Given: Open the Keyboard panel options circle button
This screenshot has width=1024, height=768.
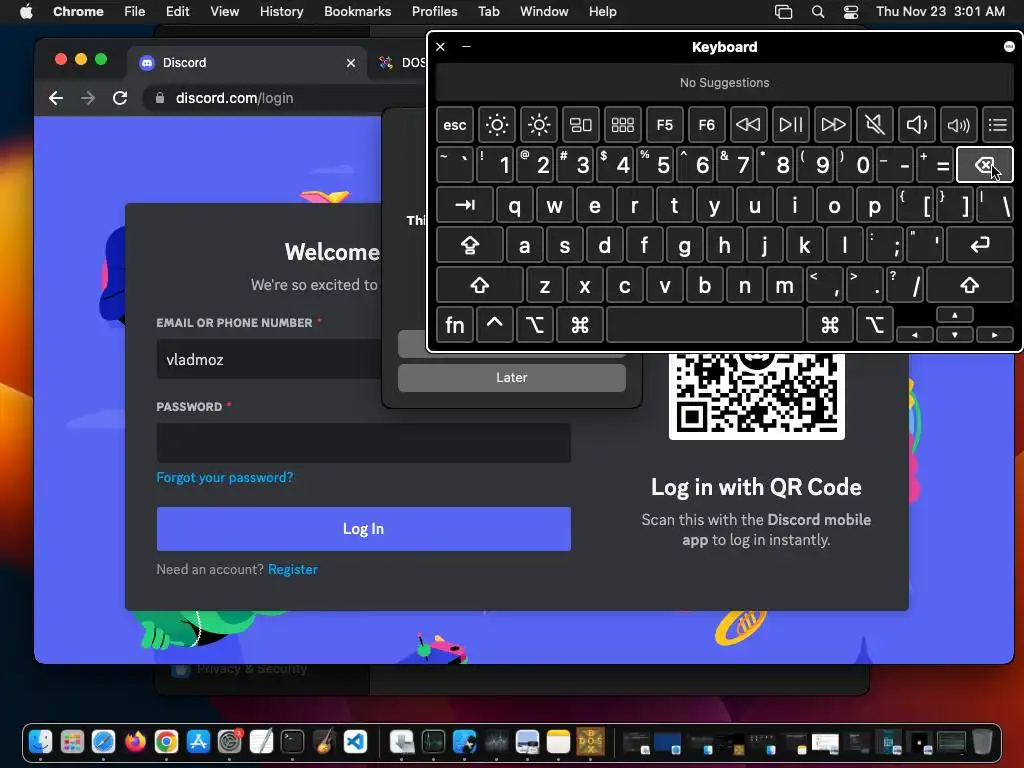Looking at the screenshot, I should [x=1009, y=46].
